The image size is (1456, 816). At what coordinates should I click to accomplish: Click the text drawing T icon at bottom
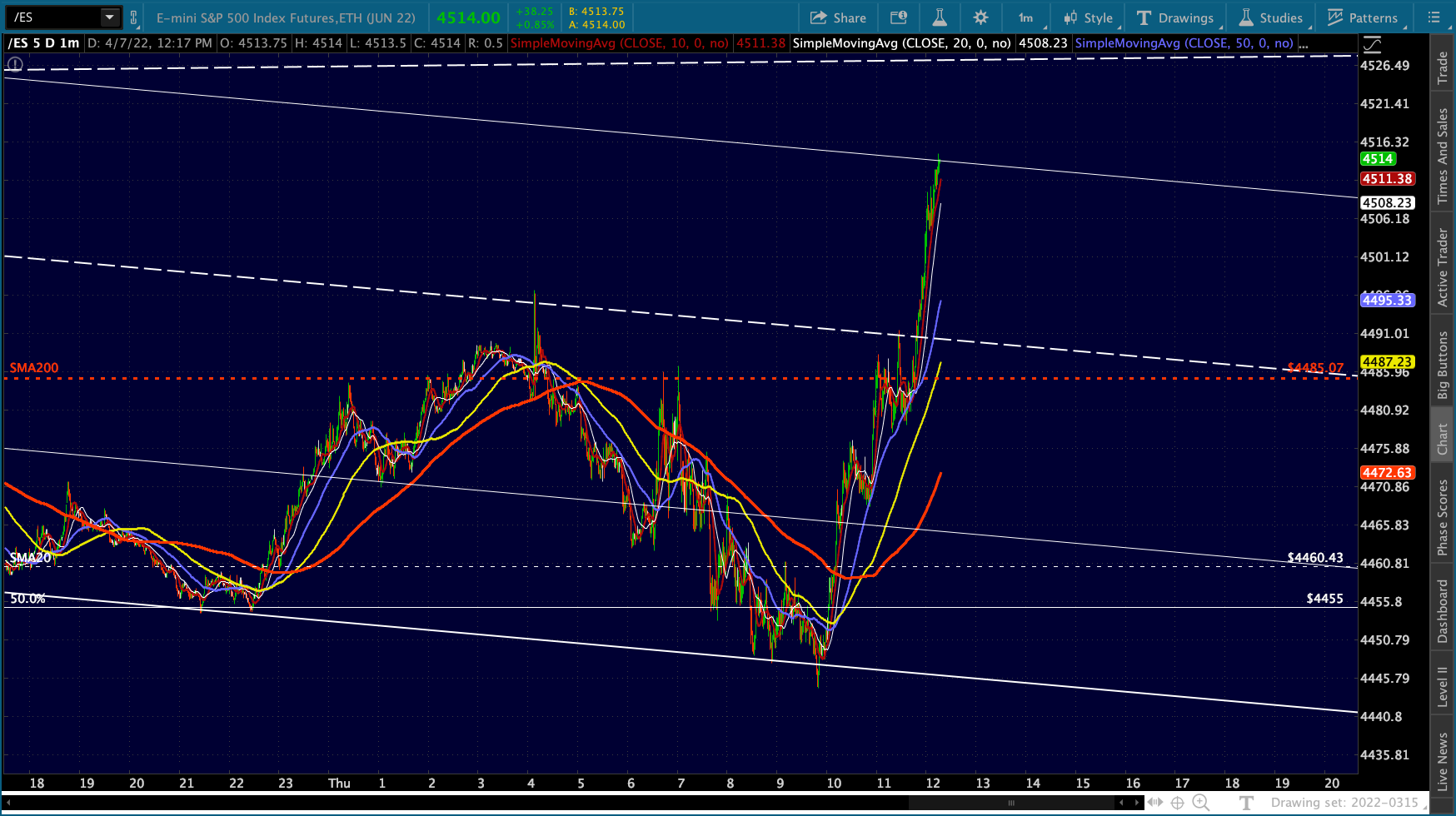(1246, 803)
